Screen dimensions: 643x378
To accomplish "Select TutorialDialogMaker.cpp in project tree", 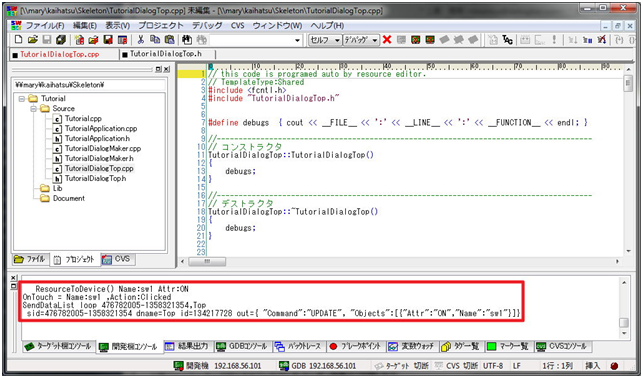I will click(103, 148).
